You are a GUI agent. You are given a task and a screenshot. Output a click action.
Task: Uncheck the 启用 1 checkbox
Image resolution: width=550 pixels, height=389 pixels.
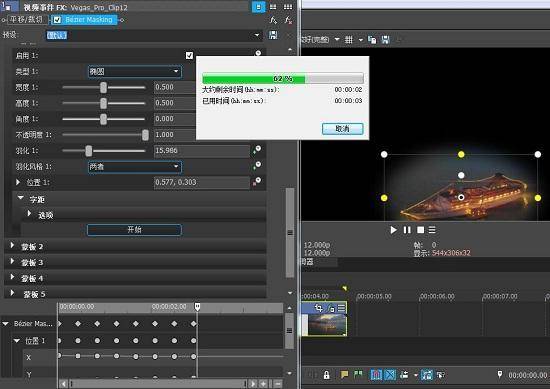tap(189, 55)
